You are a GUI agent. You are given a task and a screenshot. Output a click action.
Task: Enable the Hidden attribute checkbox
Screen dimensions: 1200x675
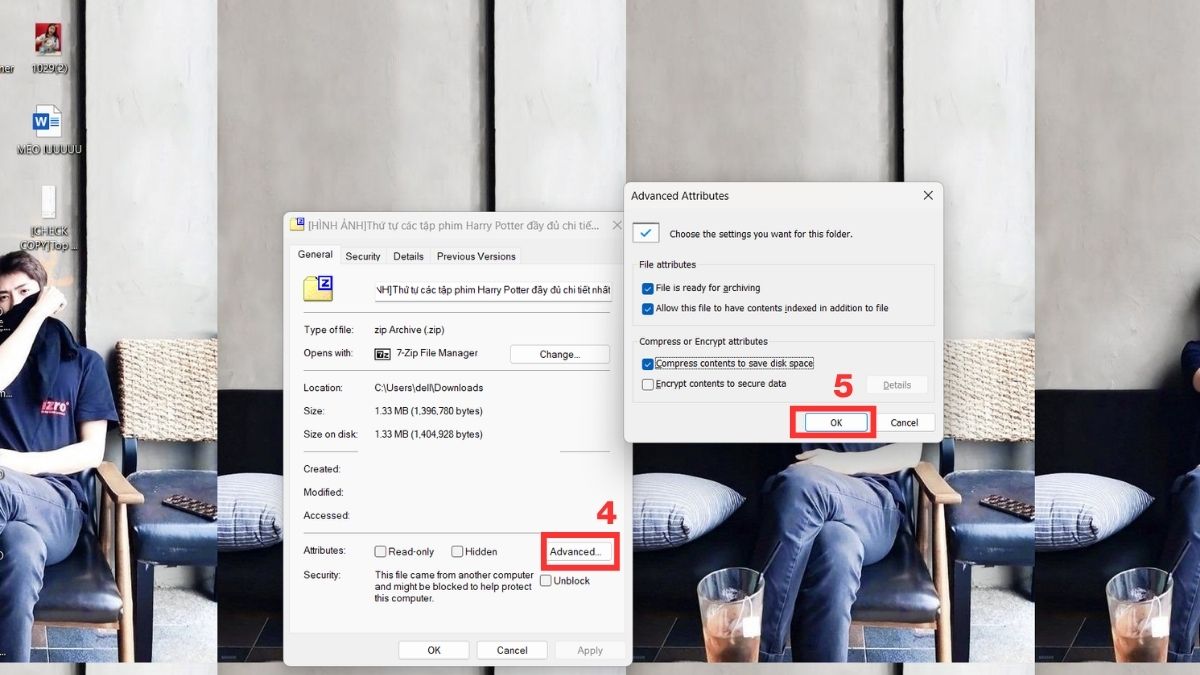[x=457, y=551]
